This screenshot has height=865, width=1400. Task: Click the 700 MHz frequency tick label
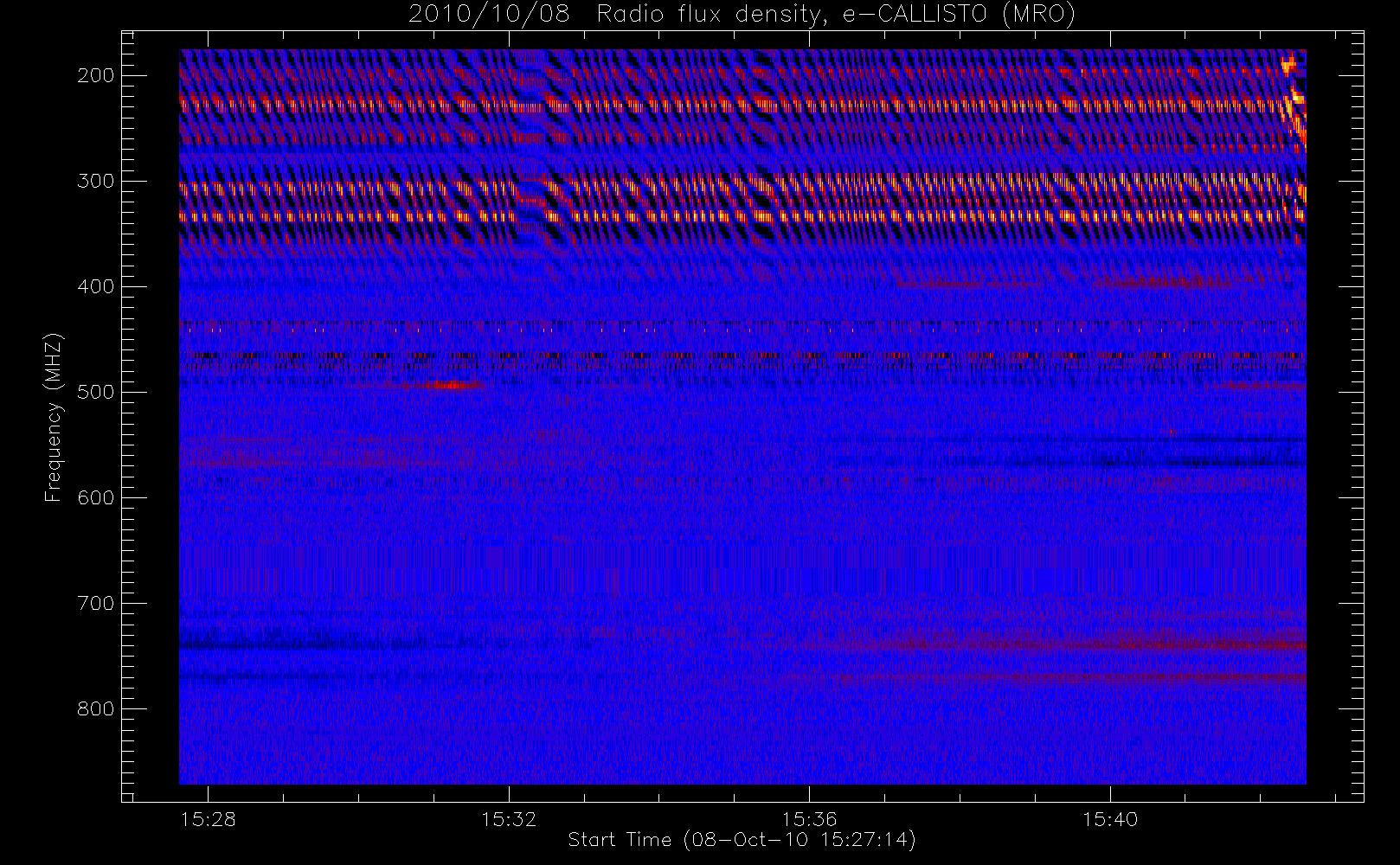[x=95, y=603]
